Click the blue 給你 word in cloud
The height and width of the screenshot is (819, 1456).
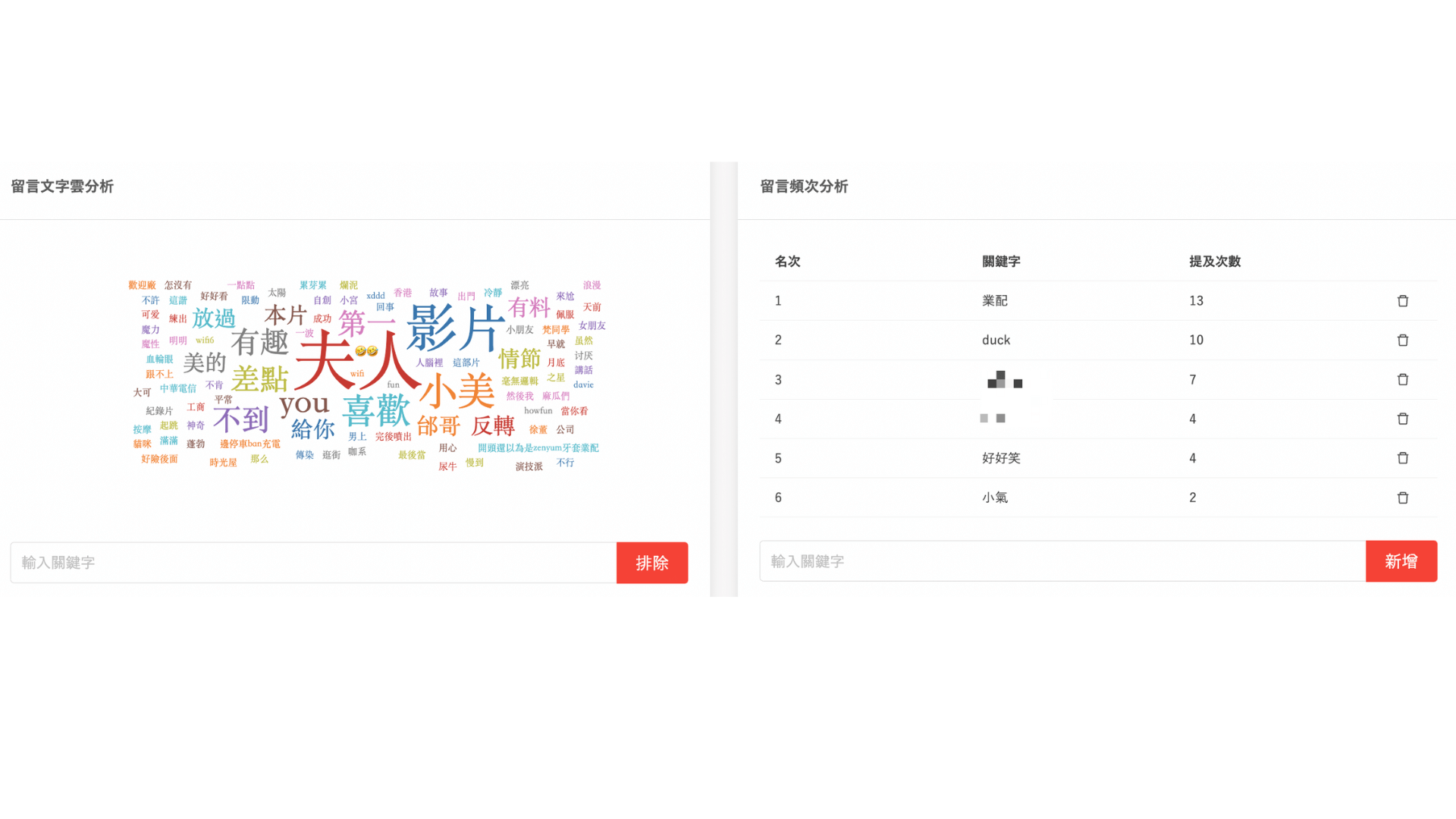pos(312,430)
